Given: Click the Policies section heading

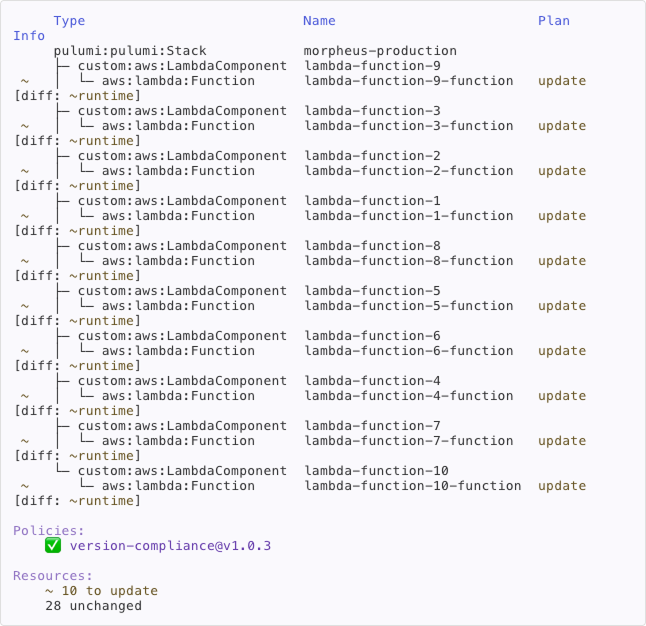Looking at the screenshot, I should coord(49,531).
